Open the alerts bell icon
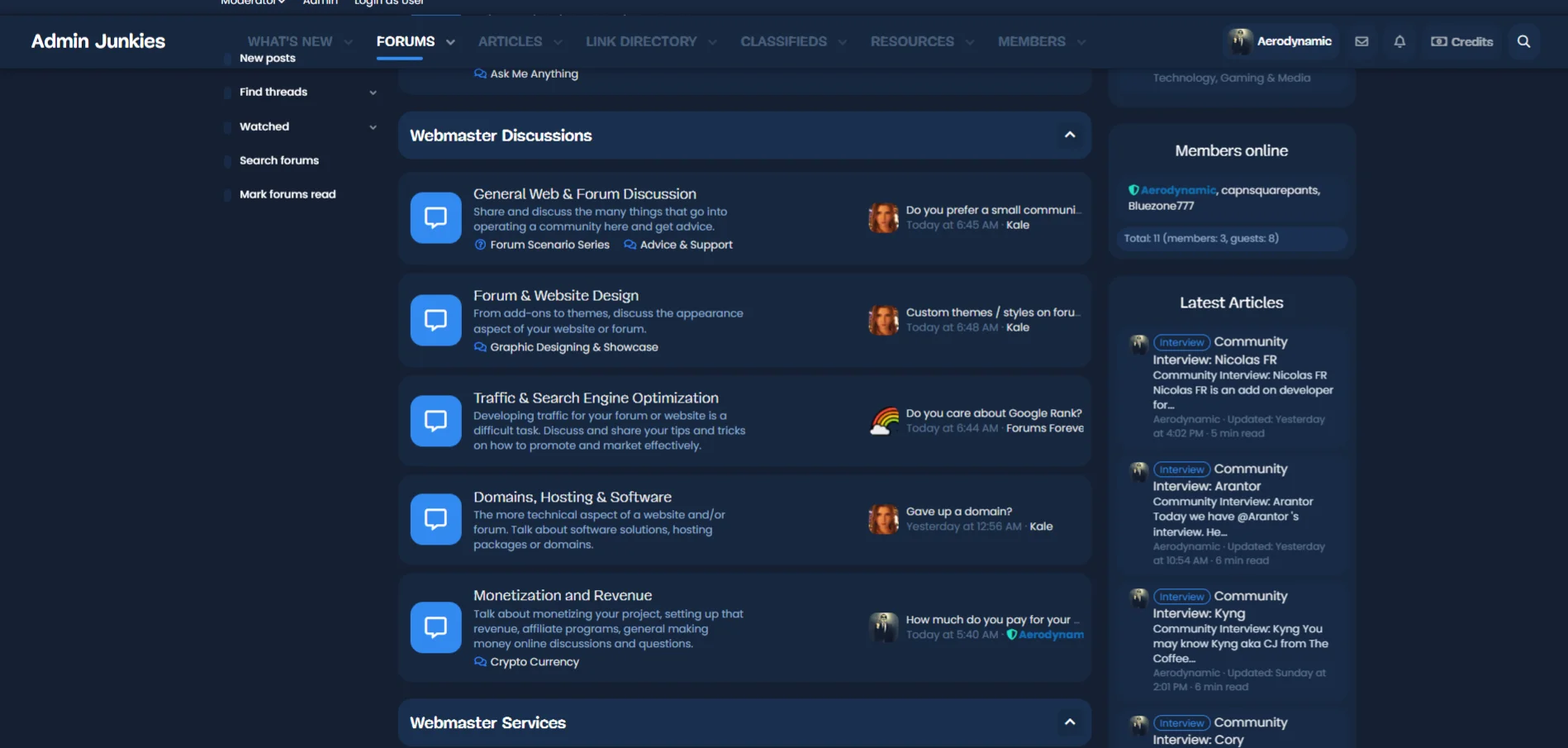 click(x=1399, y=41)
